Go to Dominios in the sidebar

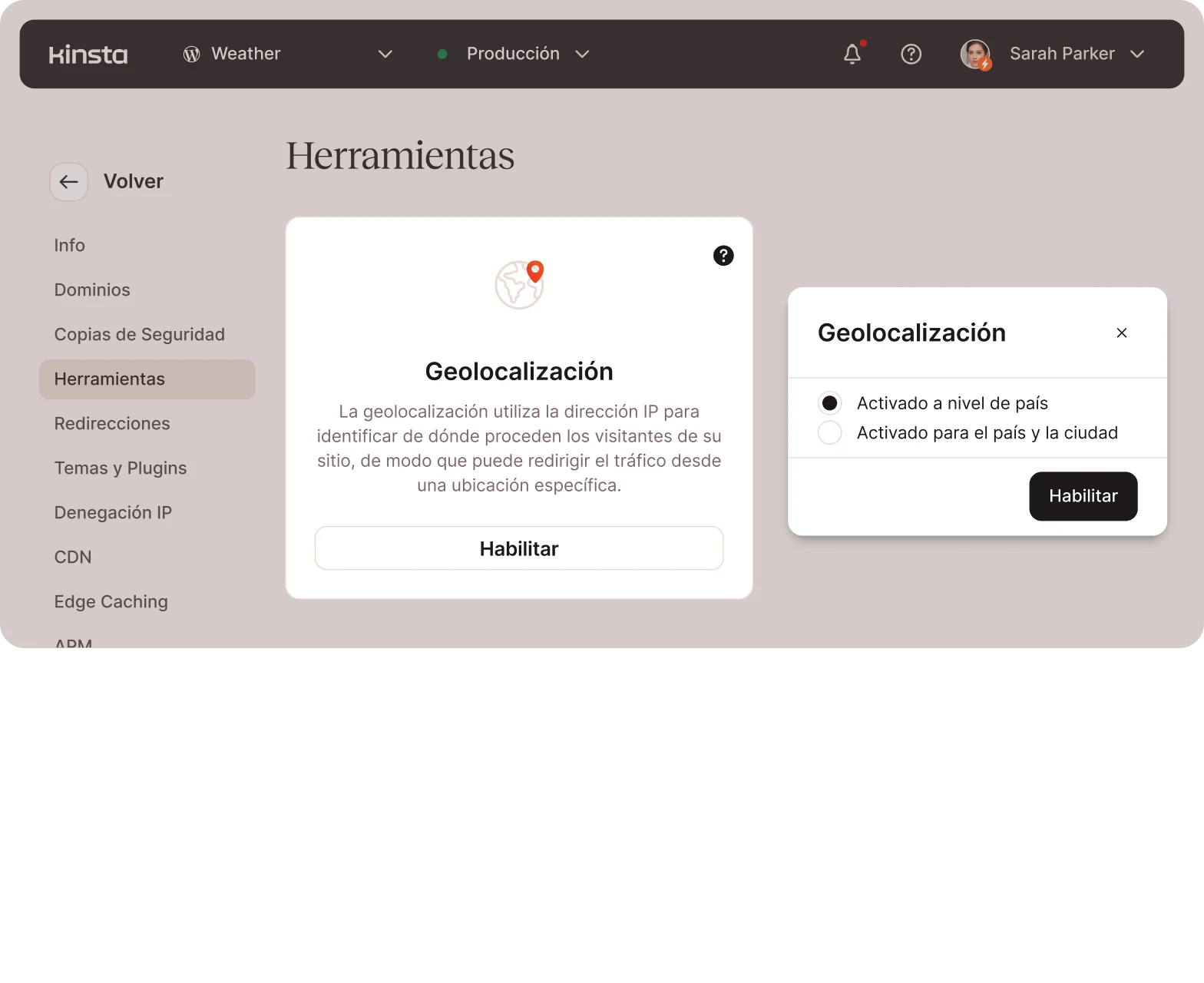point(92,290)
